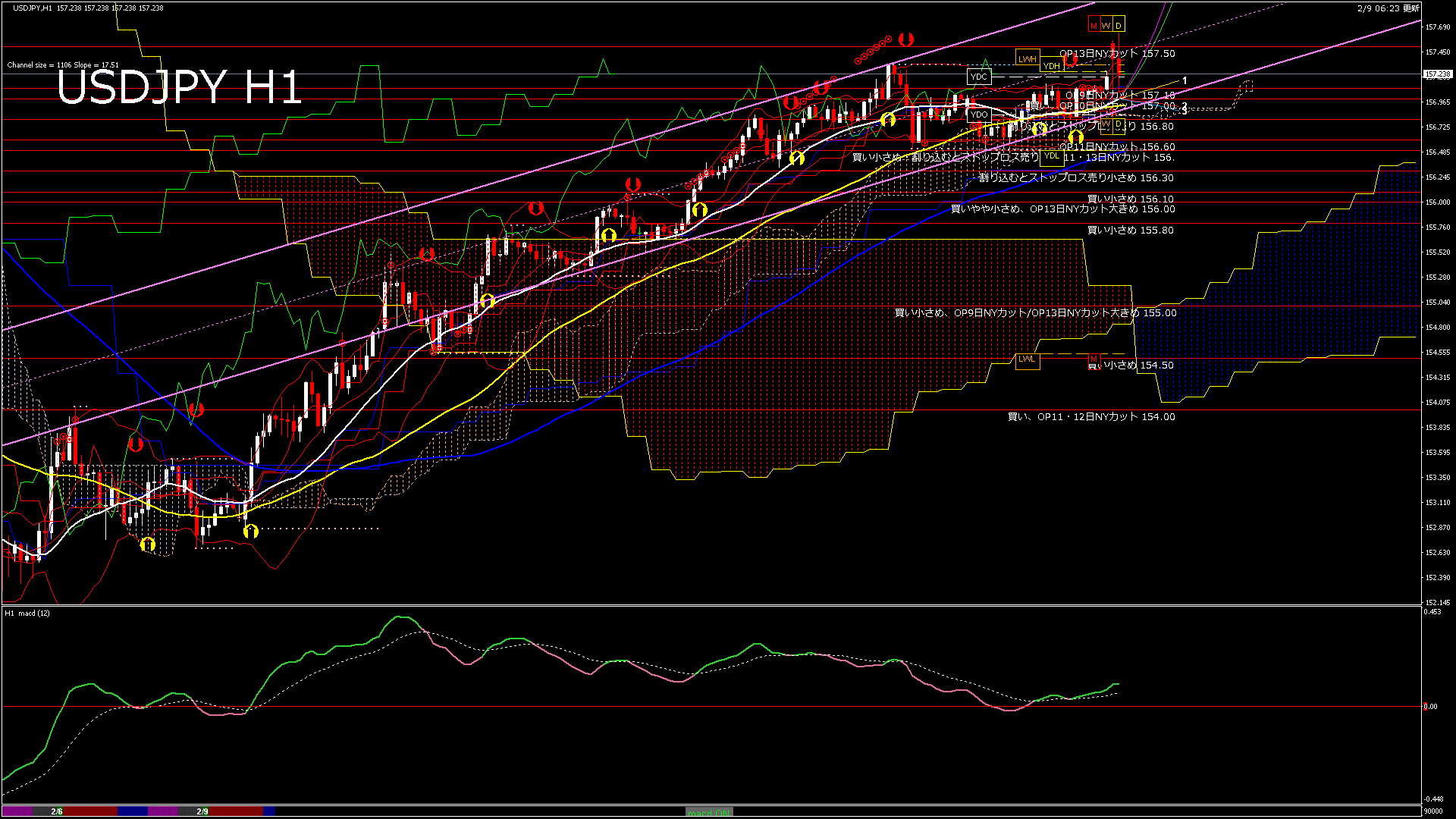Screen dimensions: 1456x819
Task: Click the 2/6 date marker
Action: [x=57, y=811]
